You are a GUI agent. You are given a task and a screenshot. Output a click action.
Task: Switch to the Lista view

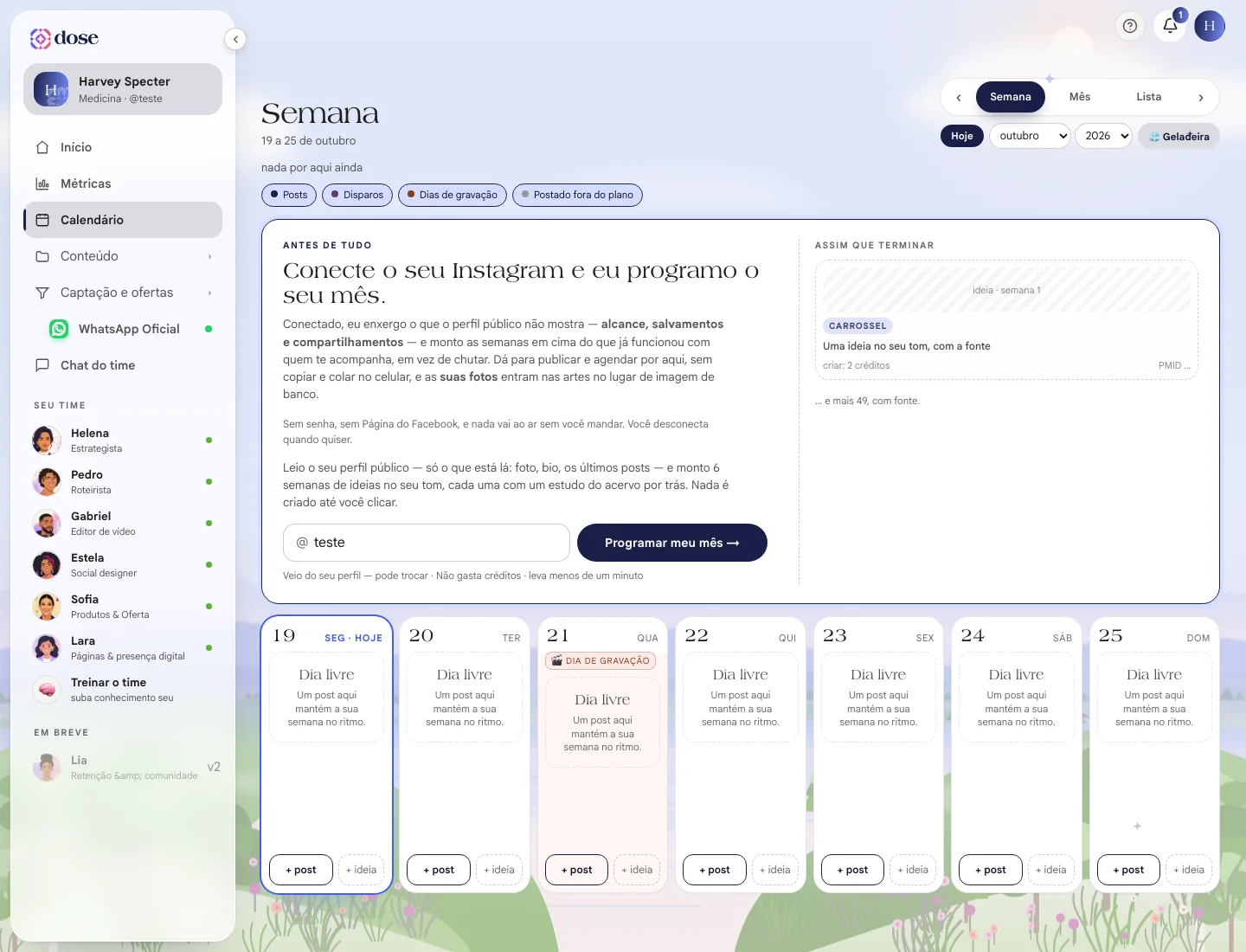tap(1149, 97)
